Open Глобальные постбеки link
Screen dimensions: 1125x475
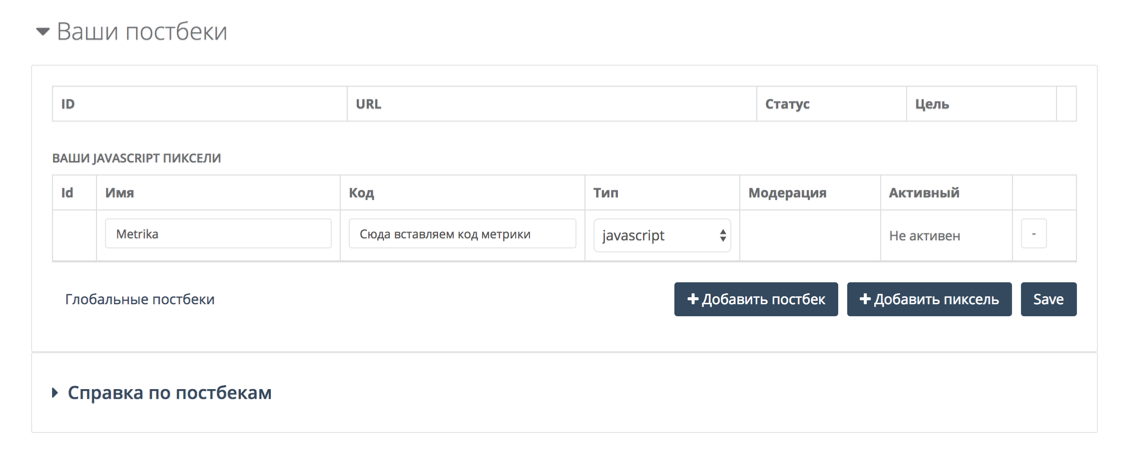coord(140,299)
